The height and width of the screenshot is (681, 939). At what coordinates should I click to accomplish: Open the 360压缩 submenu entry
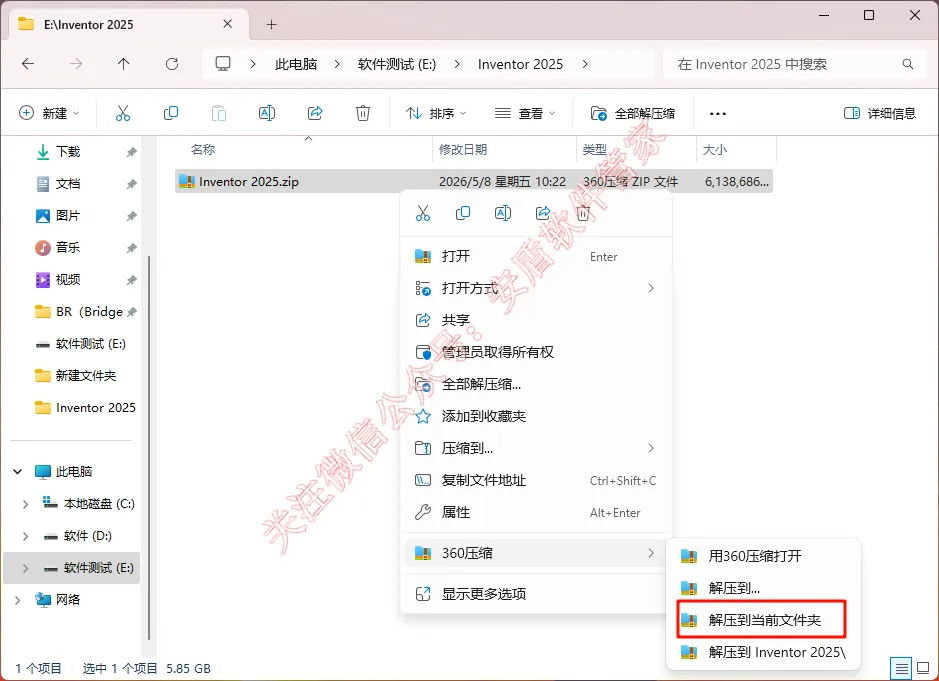(536, 553)
